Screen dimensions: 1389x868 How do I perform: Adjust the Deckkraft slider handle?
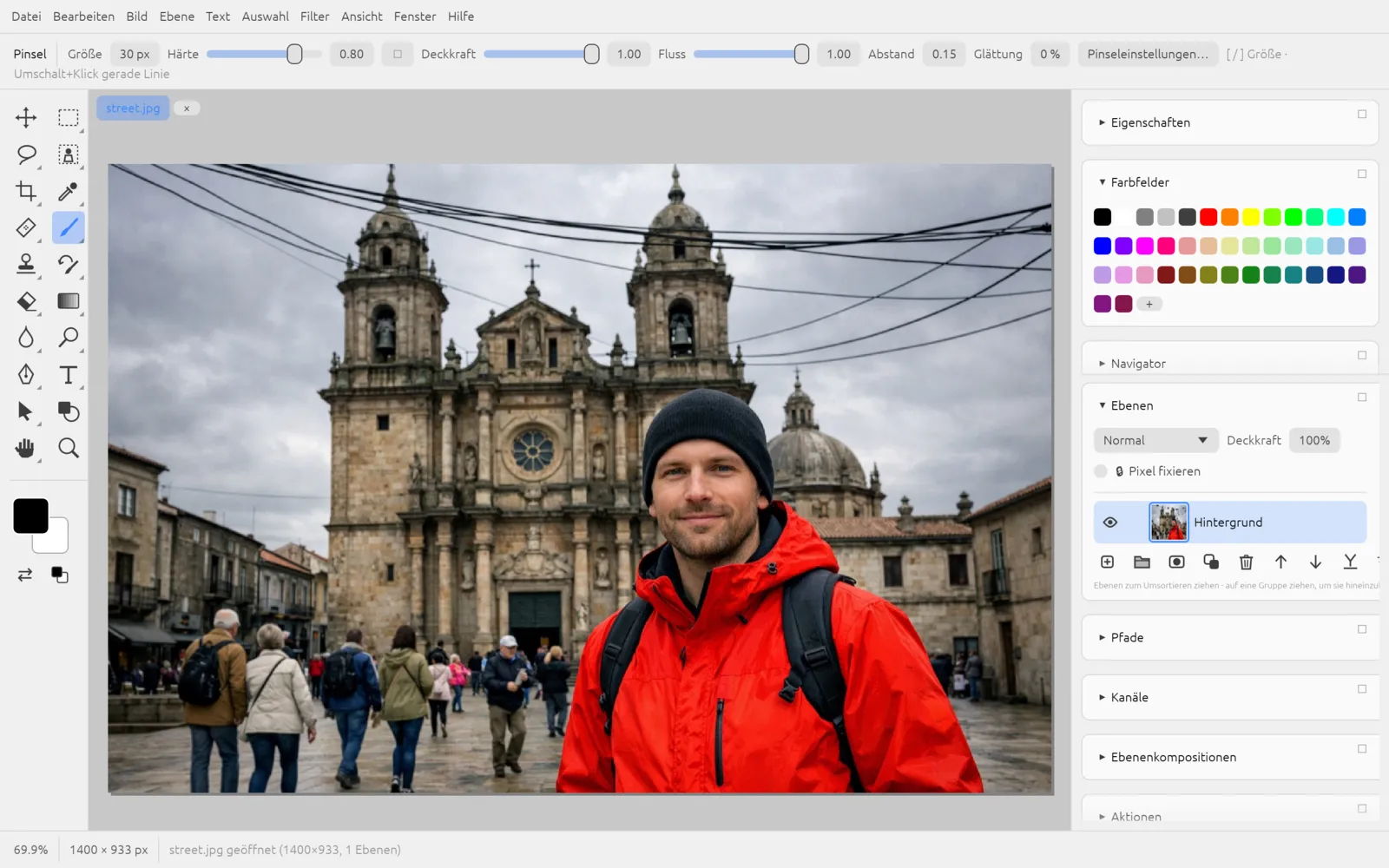point(591,54)
